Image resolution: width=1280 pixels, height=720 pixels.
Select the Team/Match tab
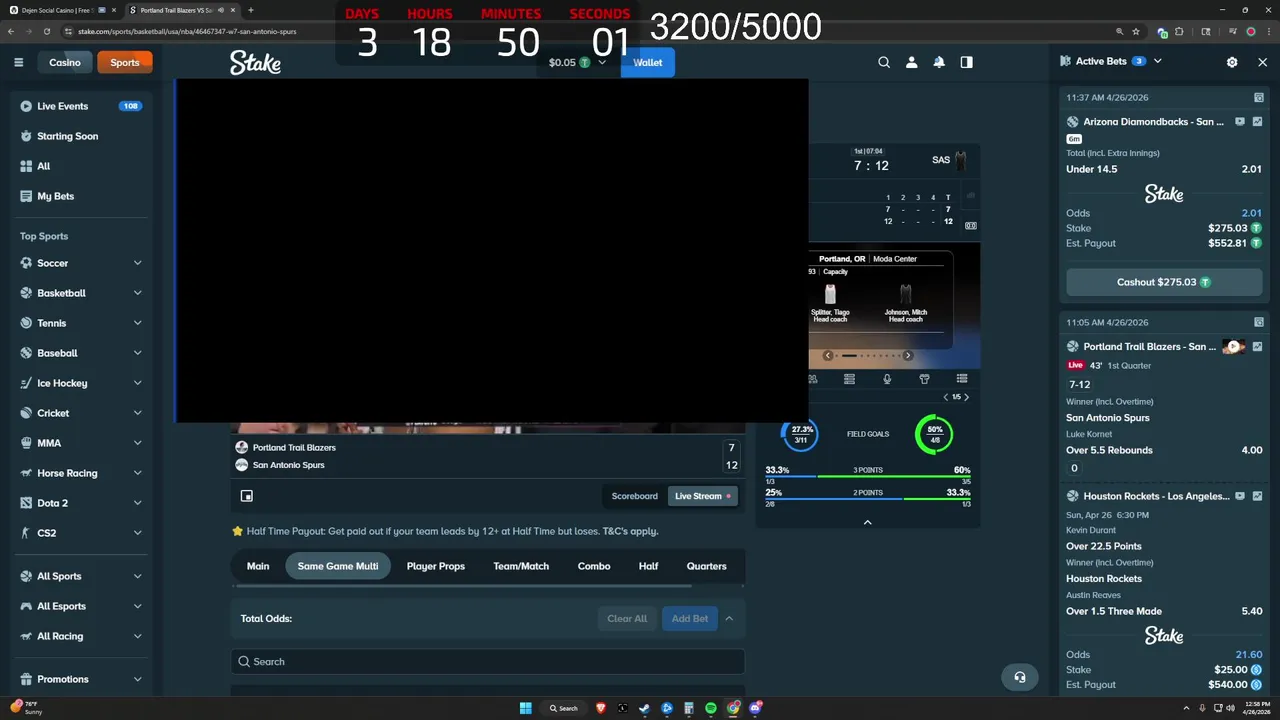pyautogui.click(x=521, y=566)
